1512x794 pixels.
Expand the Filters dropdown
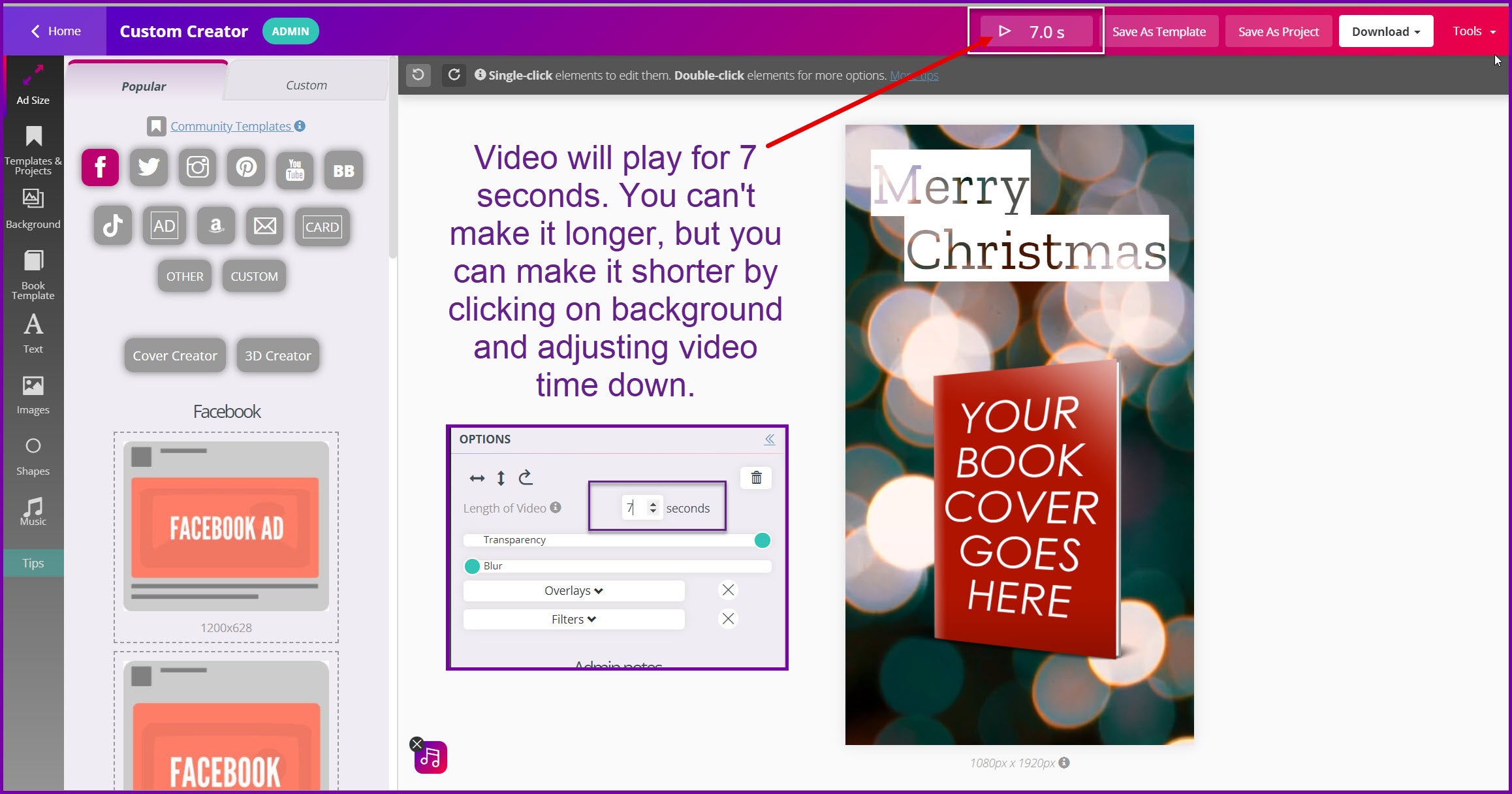[573, 619]
